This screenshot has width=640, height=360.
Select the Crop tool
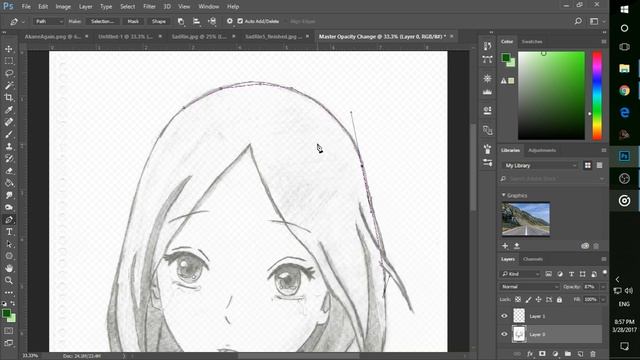click(x=9, y=98)
